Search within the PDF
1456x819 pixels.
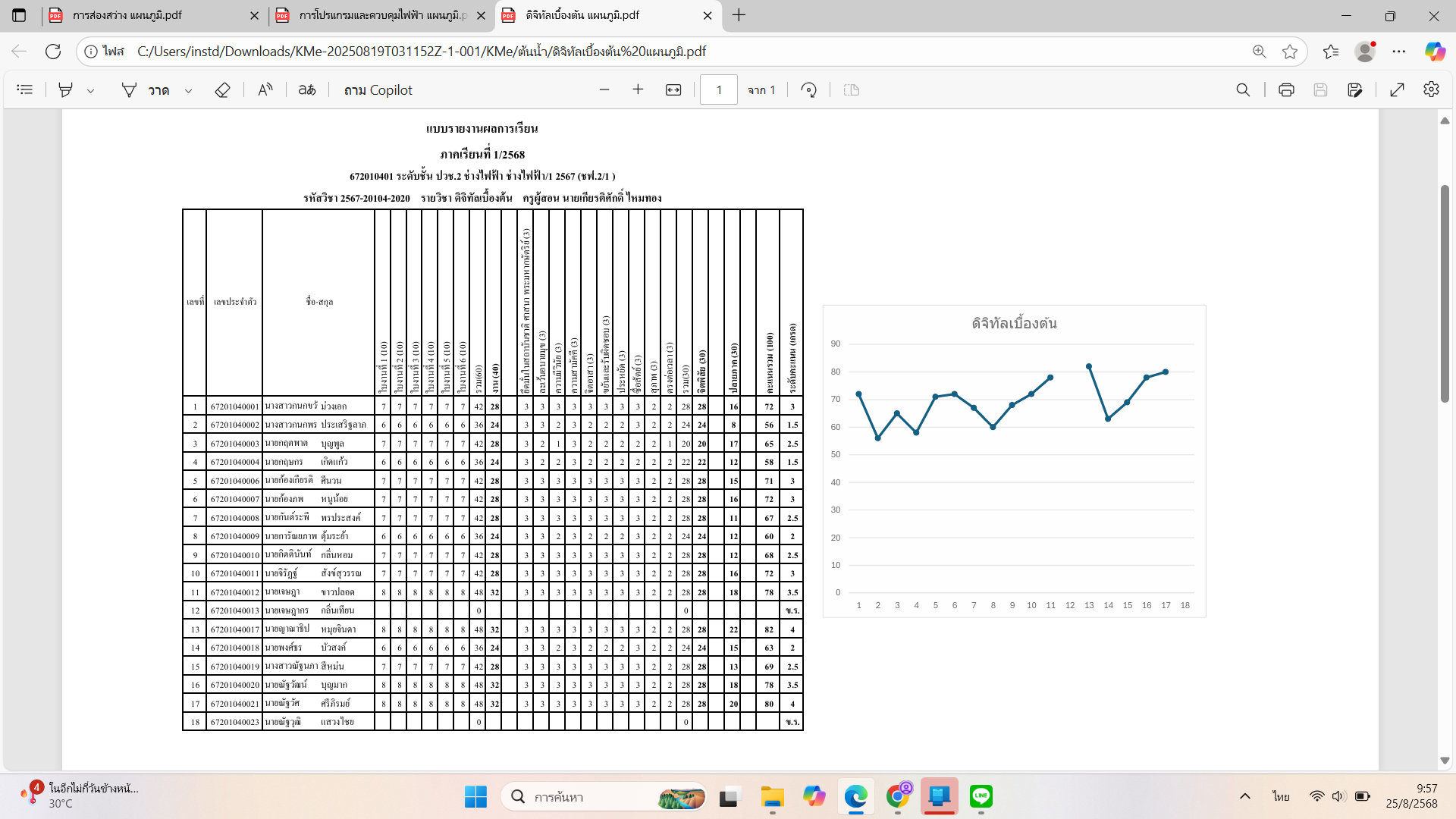click(x=1243, y=89)
